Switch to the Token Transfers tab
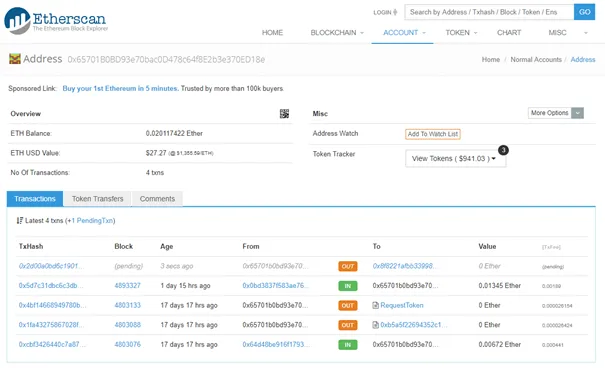The width and height of the screenshot is (605, 368). coord(98,199)
